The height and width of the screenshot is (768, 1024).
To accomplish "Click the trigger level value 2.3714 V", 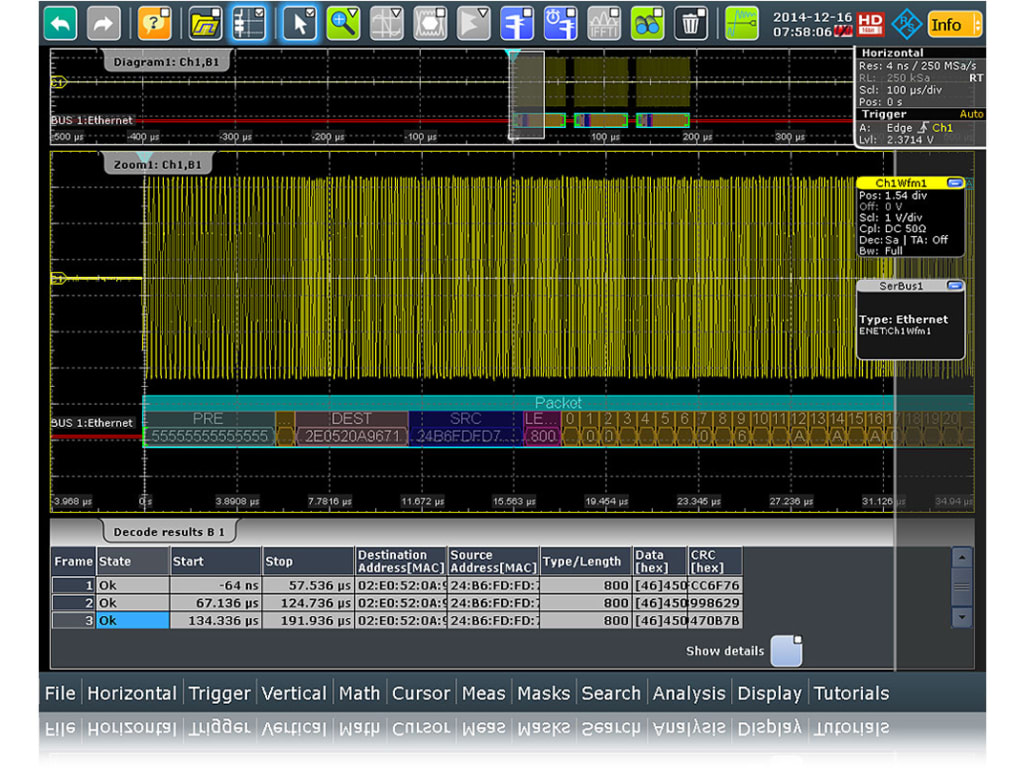I will [910, 140].
